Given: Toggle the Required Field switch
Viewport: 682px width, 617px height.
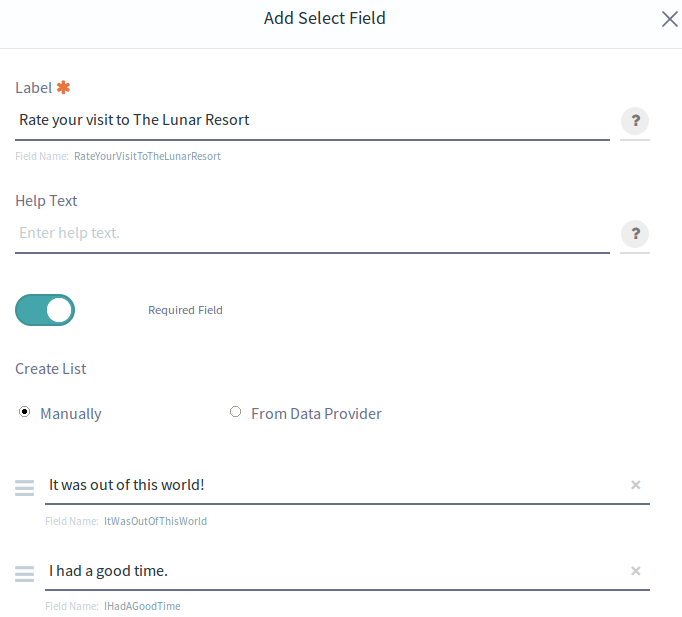Looking at the screenshot, I should tap(45, 310).
